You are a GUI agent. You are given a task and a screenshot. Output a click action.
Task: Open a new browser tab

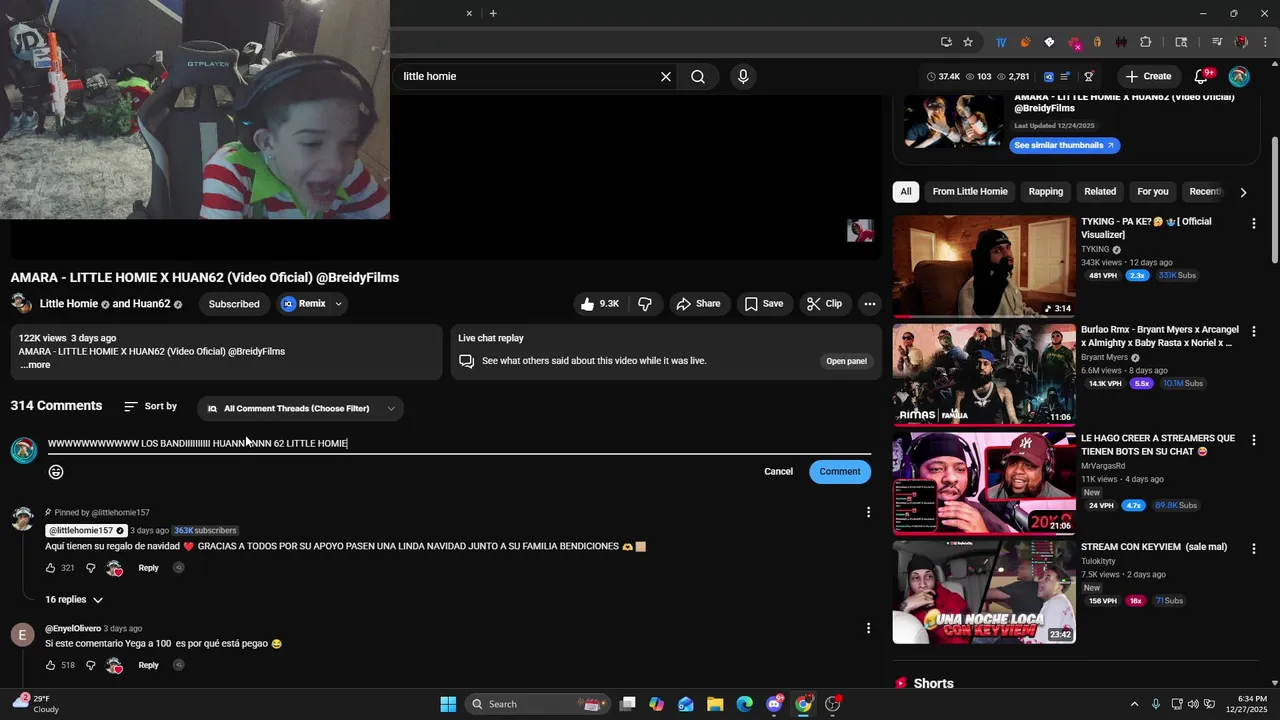(x=493, y=13)
